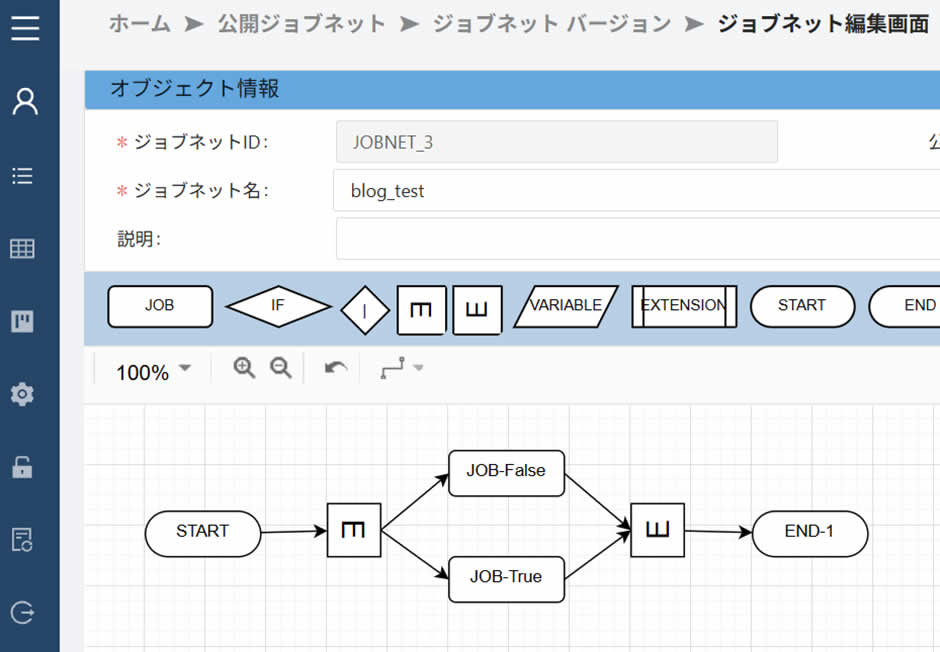Viewport: 940px width, 652px height.
Task: Zoom out using the magnifier minus icon
Action: (281, 368)
